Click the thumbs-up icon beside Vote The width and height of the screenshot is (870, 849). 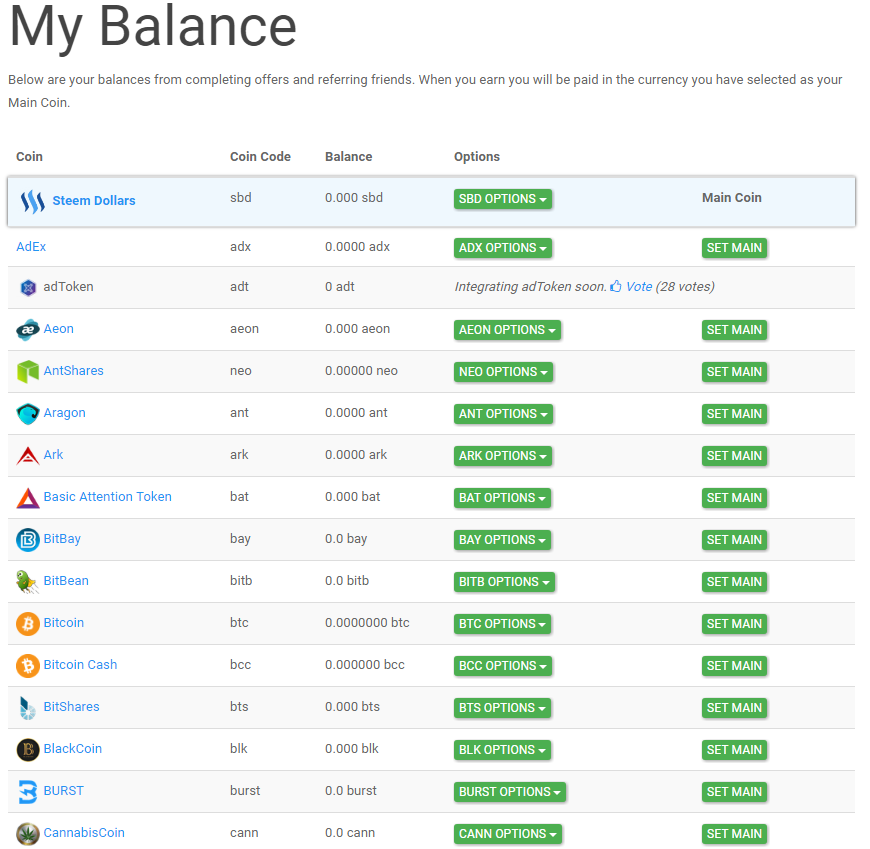(x=616, y=286)
